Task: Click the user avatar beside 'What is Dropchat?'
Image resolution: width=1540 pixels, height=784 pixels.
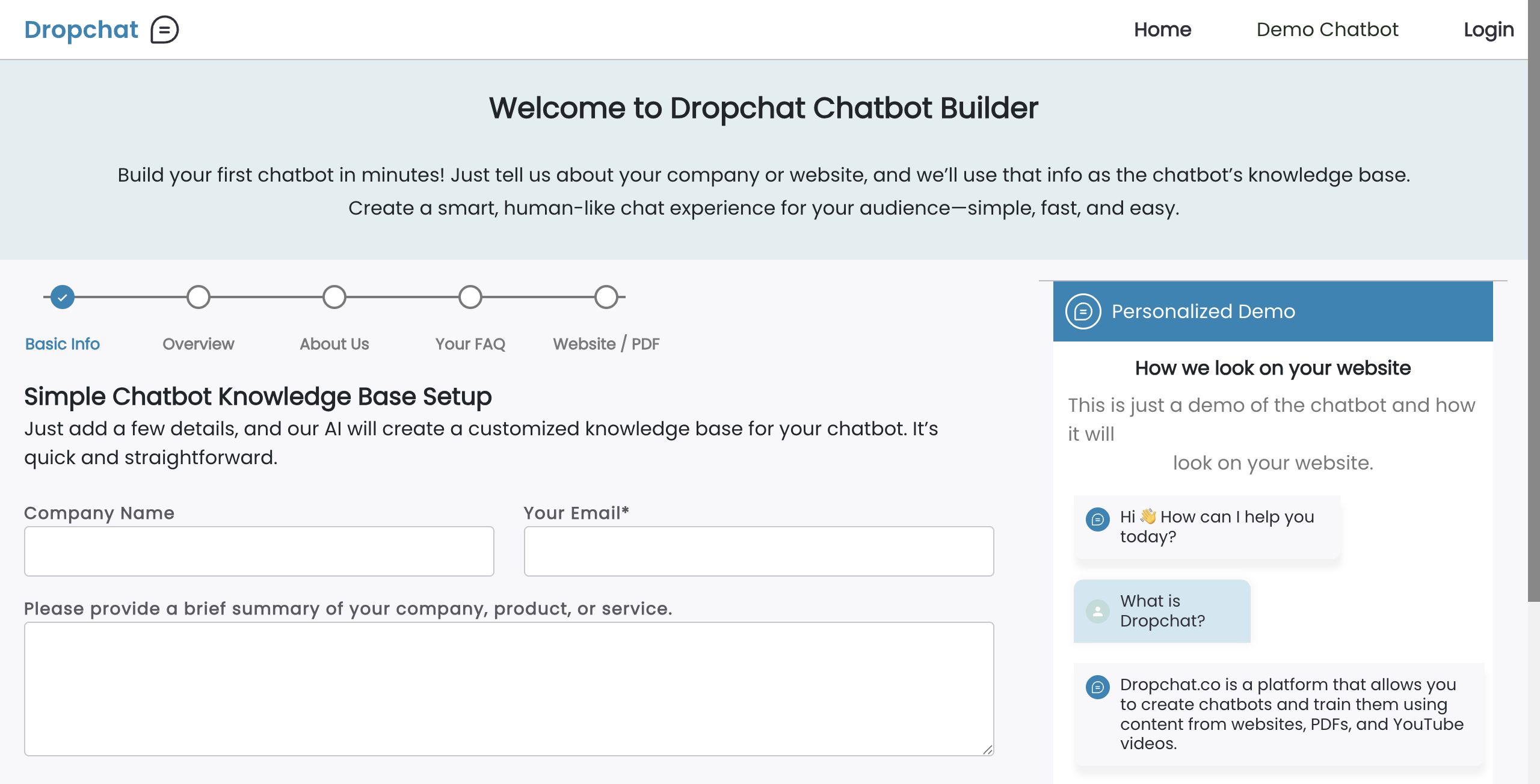Action: tap(1097, 611)
